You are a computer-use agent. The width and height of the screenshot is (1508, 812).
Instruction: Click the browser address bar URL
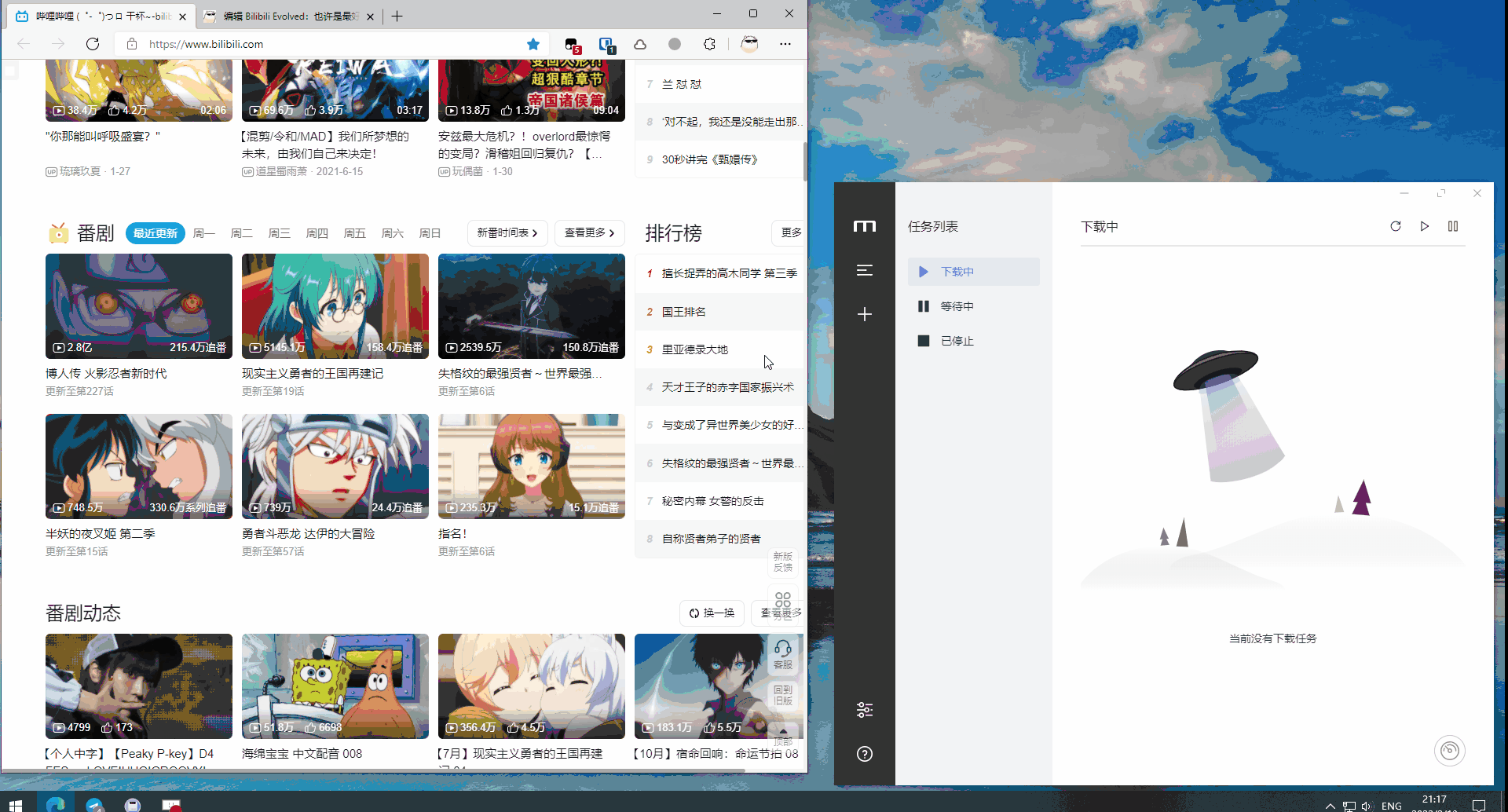pos(206,44)
